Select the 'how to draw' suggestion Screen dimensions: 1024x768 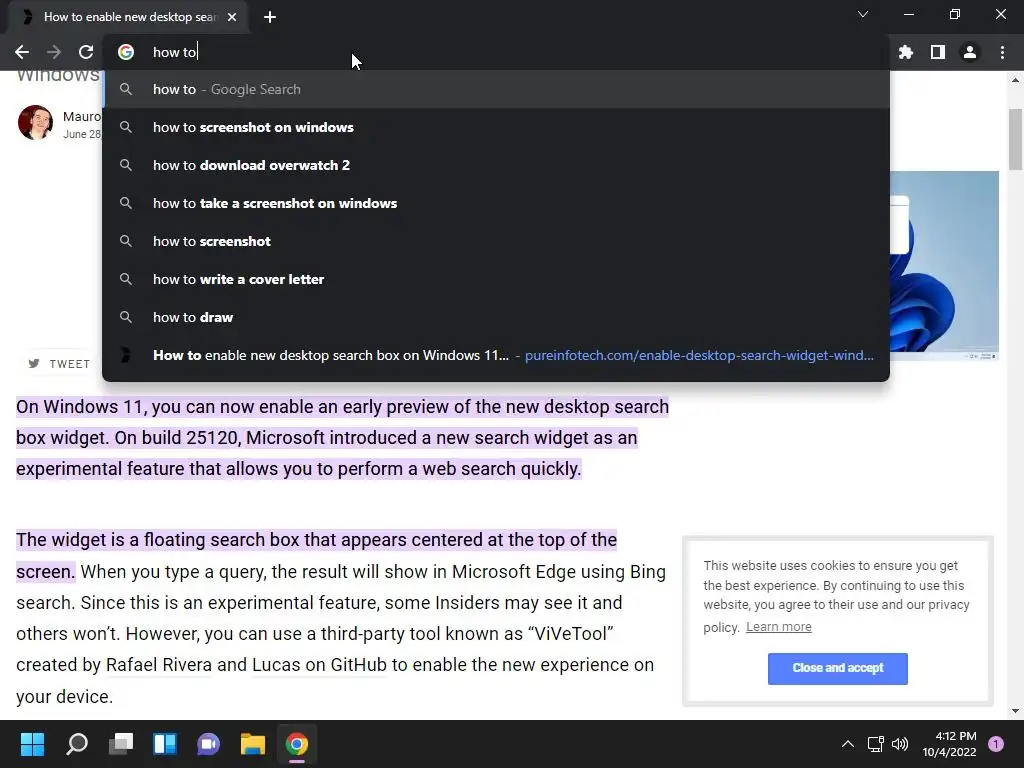coord(496,317)
